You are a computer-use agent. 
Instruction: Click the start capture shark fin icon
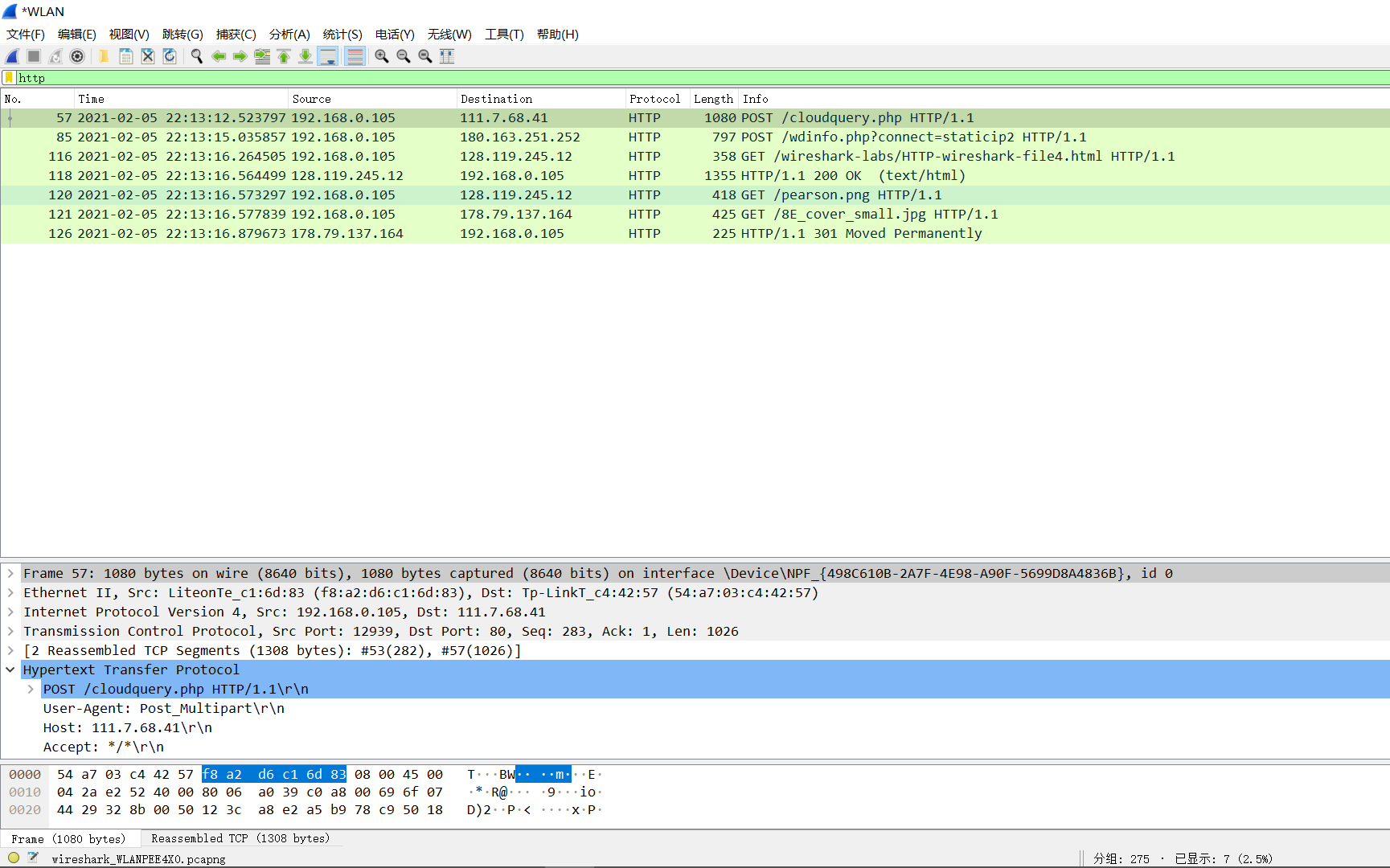click(x=12, y=56)
